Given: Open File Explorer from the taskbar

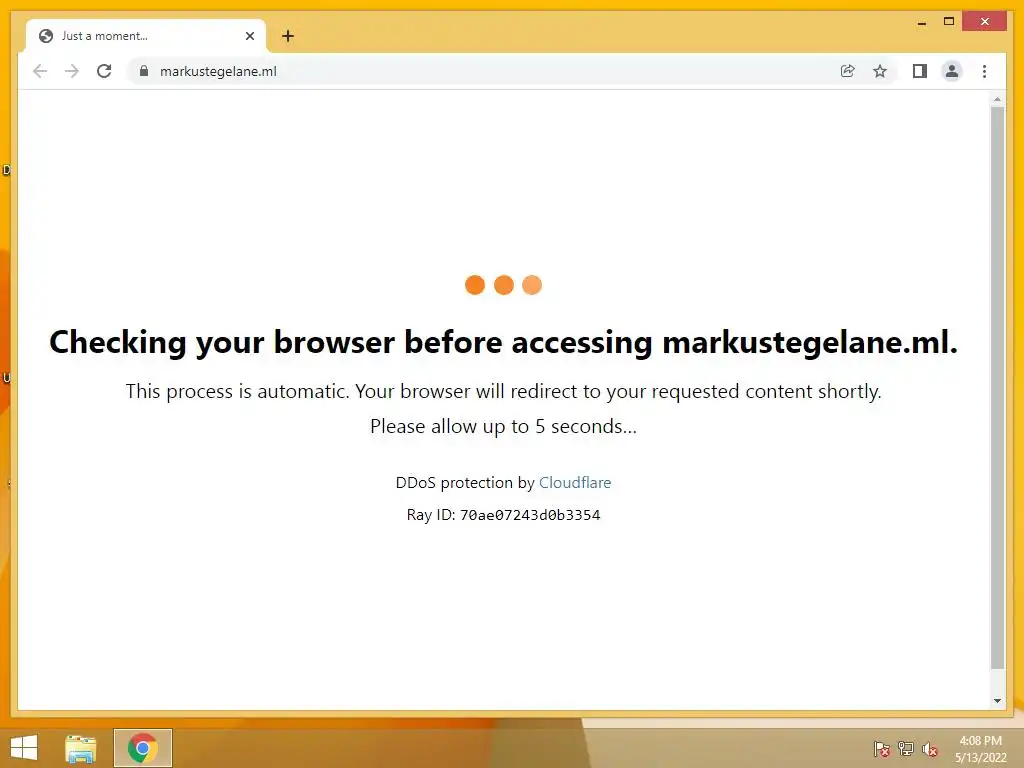Looking at the screenshot, I should point(80,748).
